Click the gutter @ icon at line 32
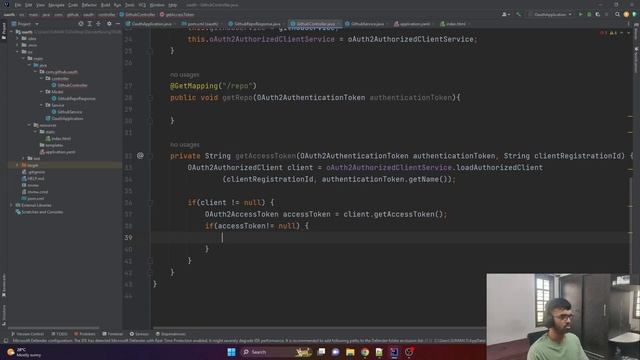640x360 pixels. pos(140,156)
